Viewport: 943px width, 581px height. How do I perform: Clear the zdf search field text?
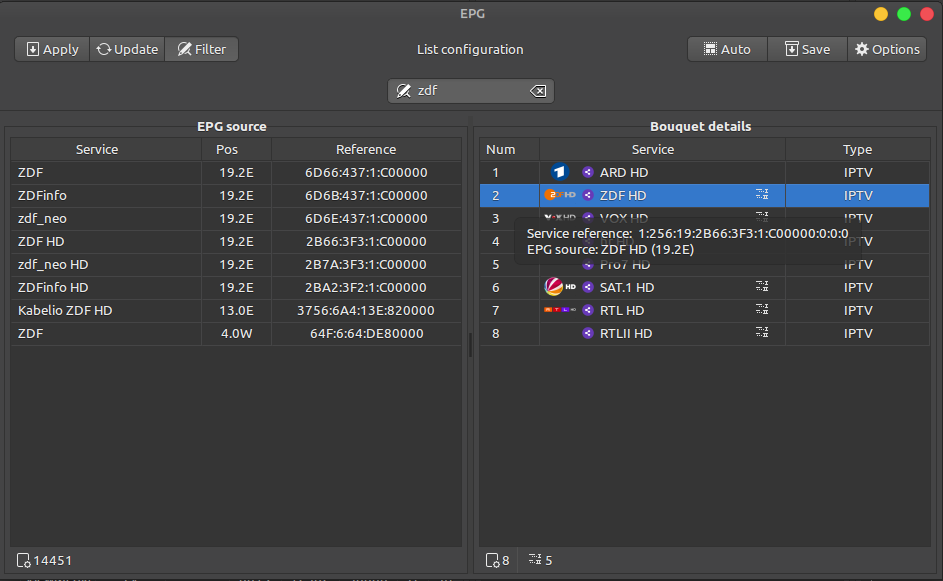tap(538, 91)
